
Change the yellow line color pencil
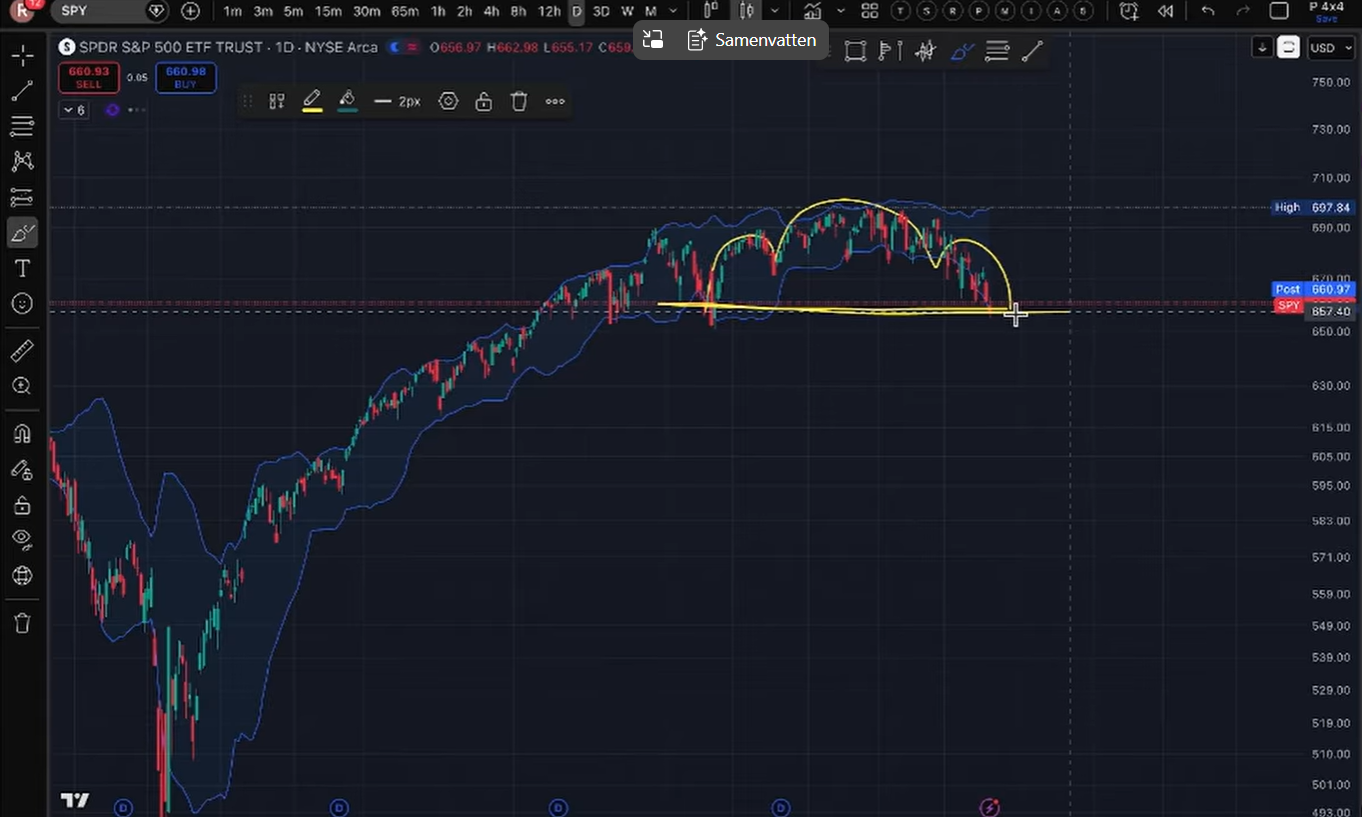[312, 101]
